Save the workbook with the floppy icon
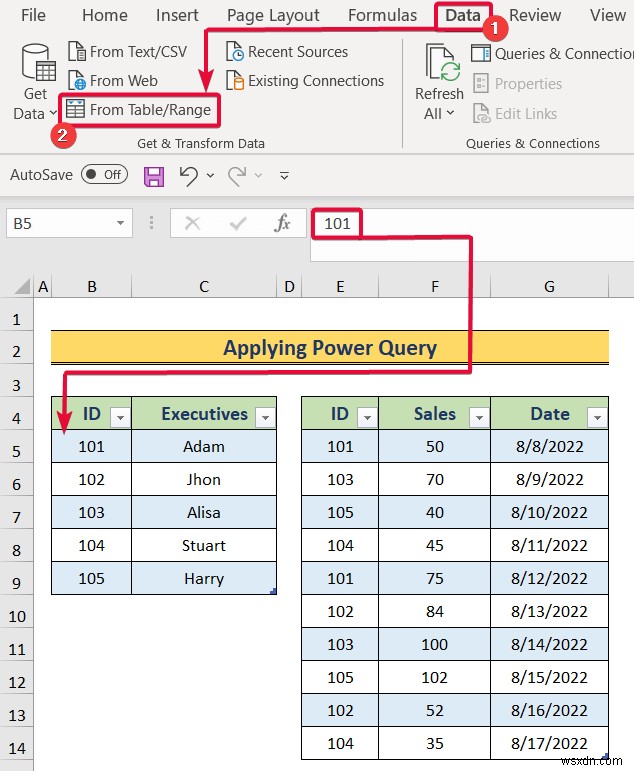Screen dimensions: 634x771 tap(154, 176)
